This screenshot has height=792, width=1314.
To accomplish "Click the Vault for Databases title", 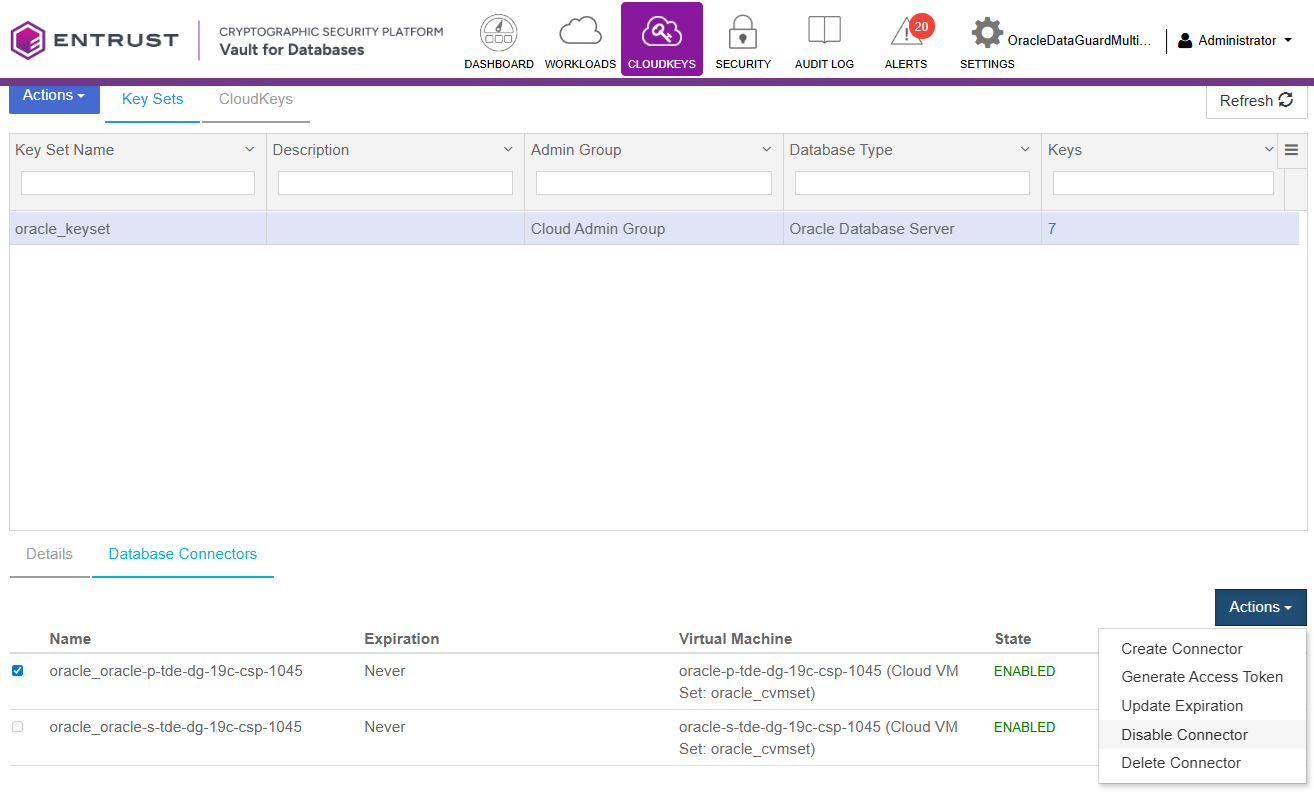I will pos(292,50).
